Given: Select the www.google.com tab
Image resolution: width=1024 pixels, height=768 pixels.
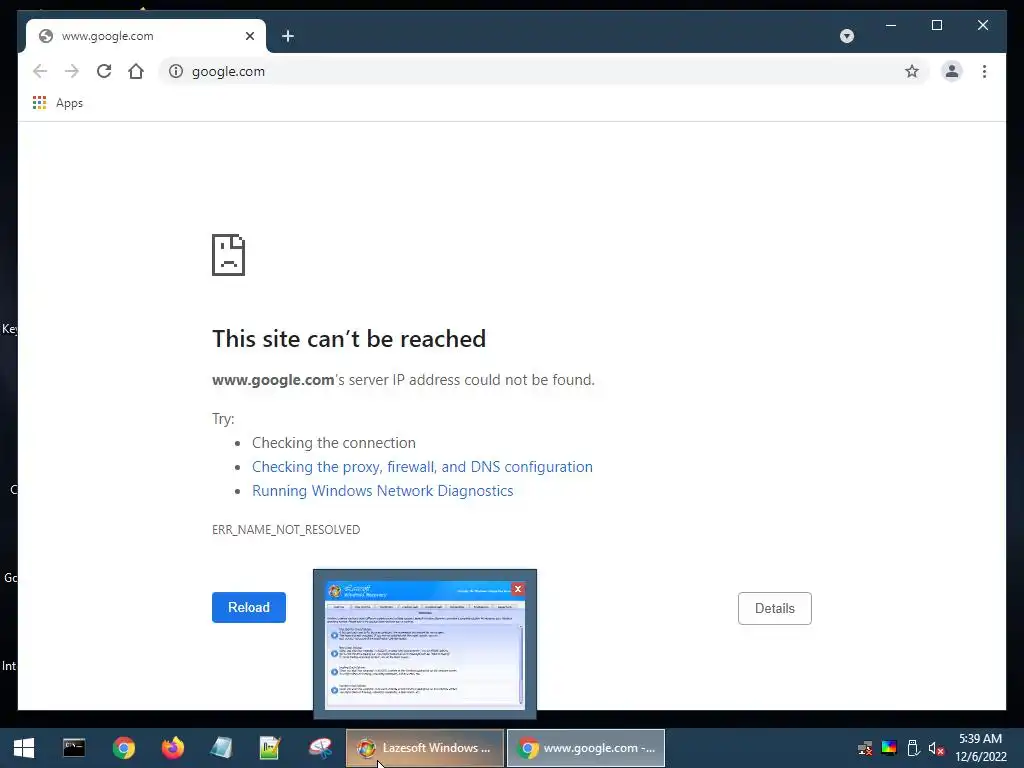Looking at the screenshot, I should pyautogui.click(x=146, y=36).
